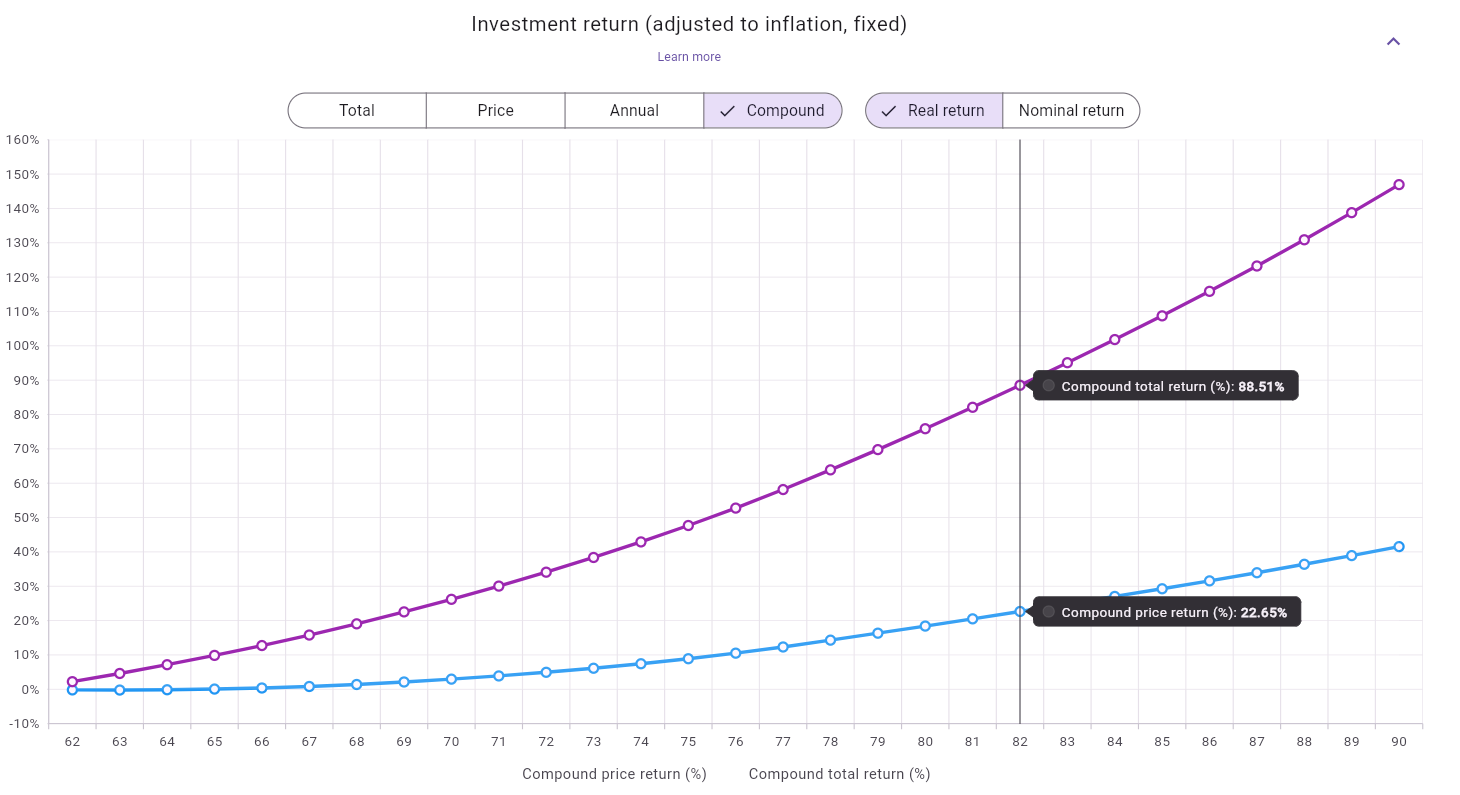Toggle the Compound return mode off

[x=773, y=110]
